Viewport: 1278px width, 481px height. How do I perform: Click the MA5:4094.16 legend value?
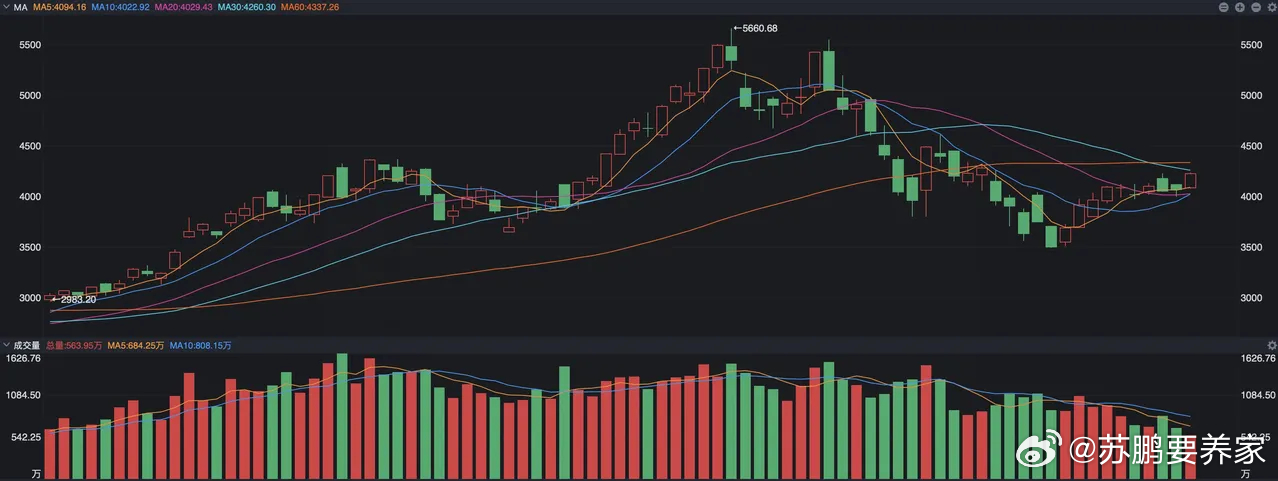point(59,7)
